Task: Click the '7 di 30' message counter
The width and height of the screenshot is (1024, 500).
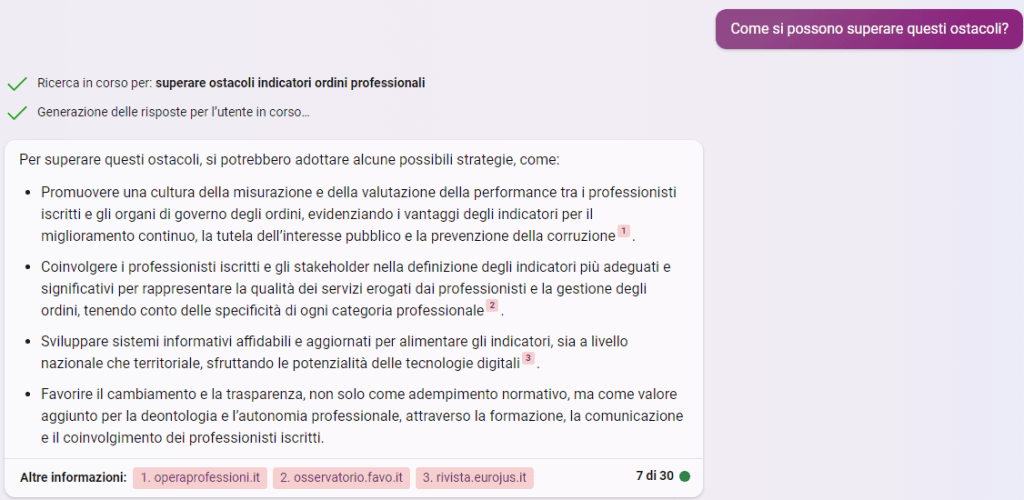Action: 653,476
